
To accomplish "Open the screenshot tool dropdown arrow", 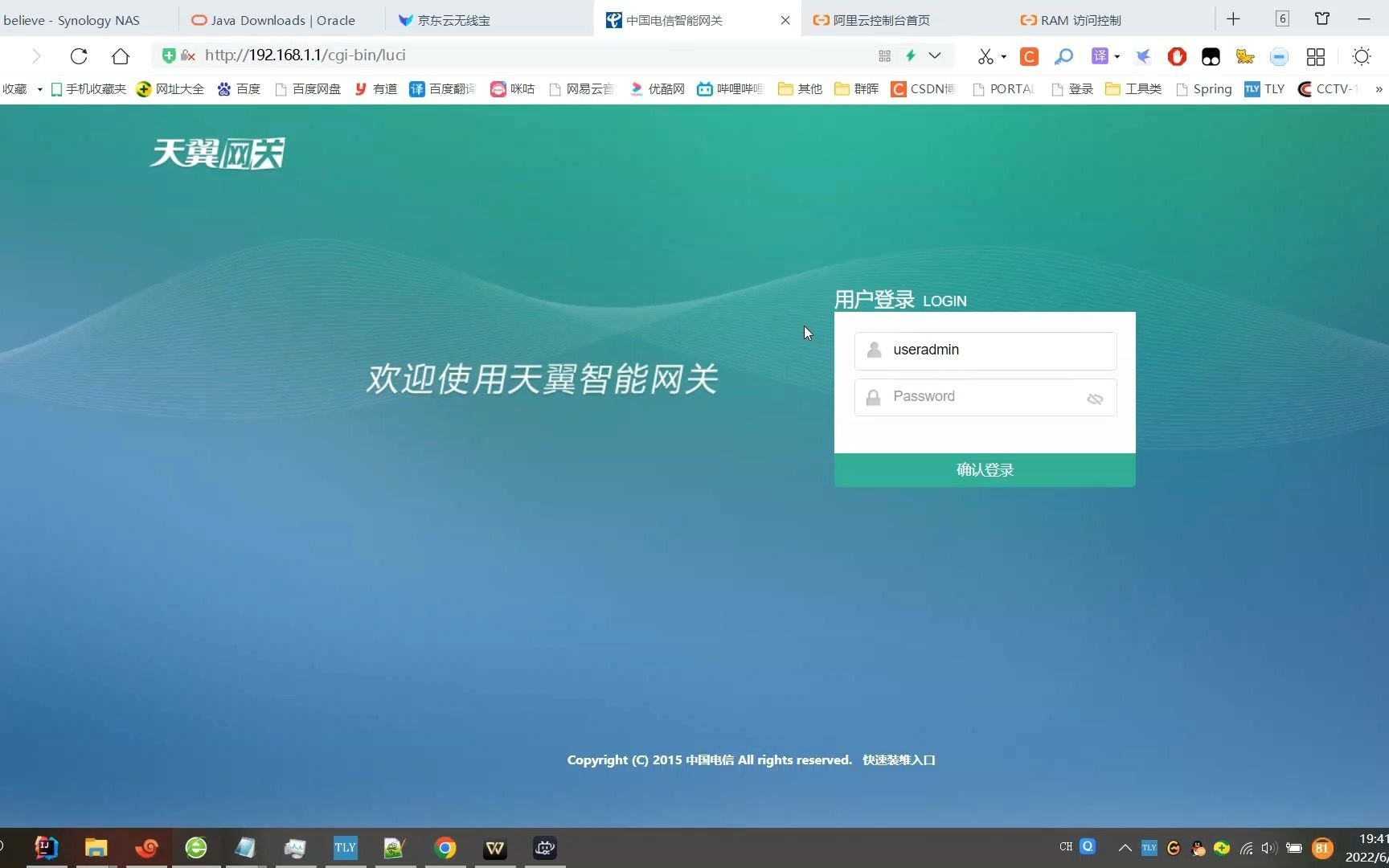I will point(1003,56).
